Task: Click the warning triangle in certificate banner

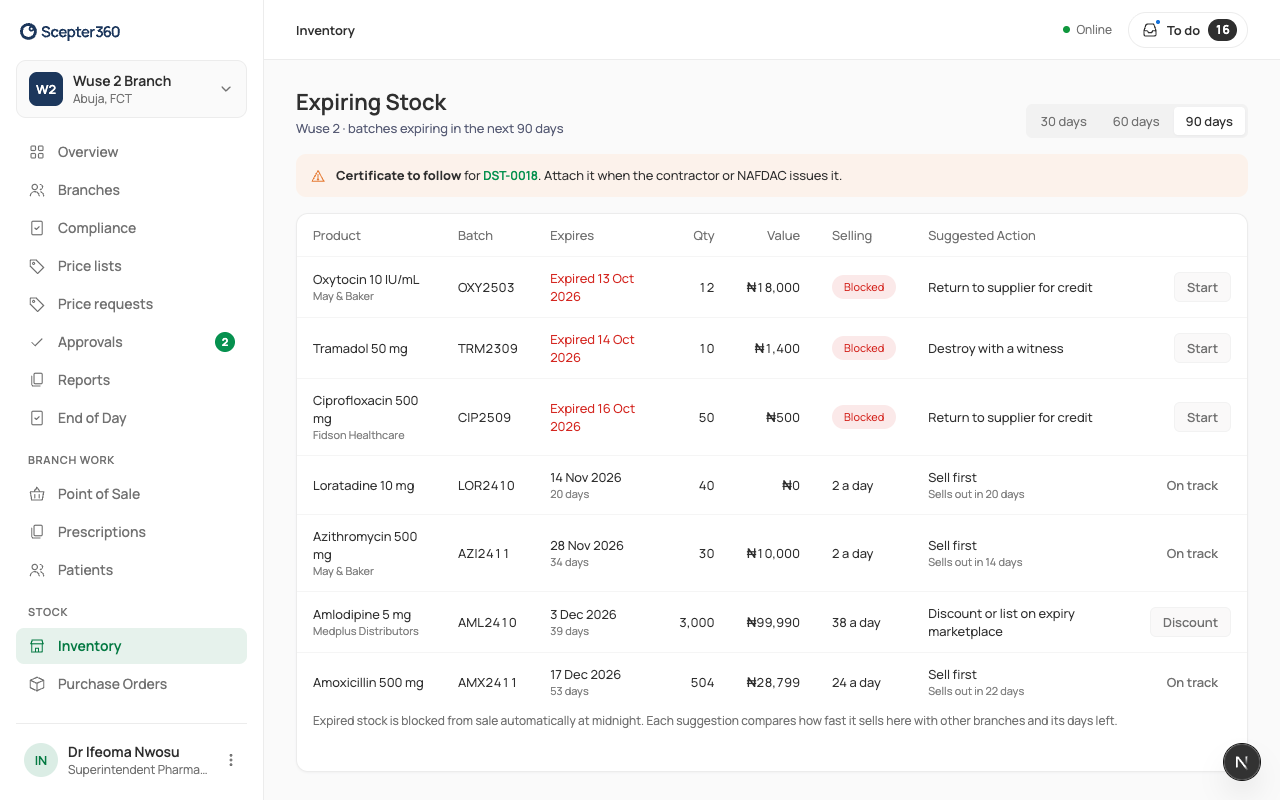Action: coord(318,176)
